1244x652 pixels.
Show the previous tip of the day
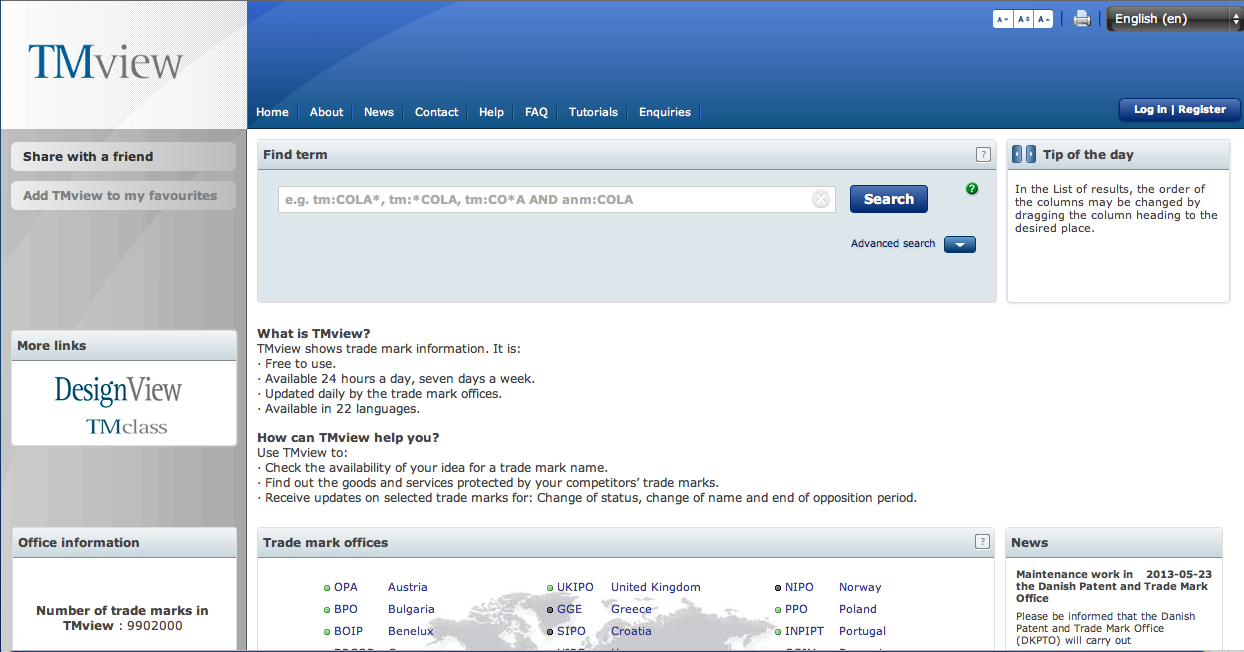1017,154
